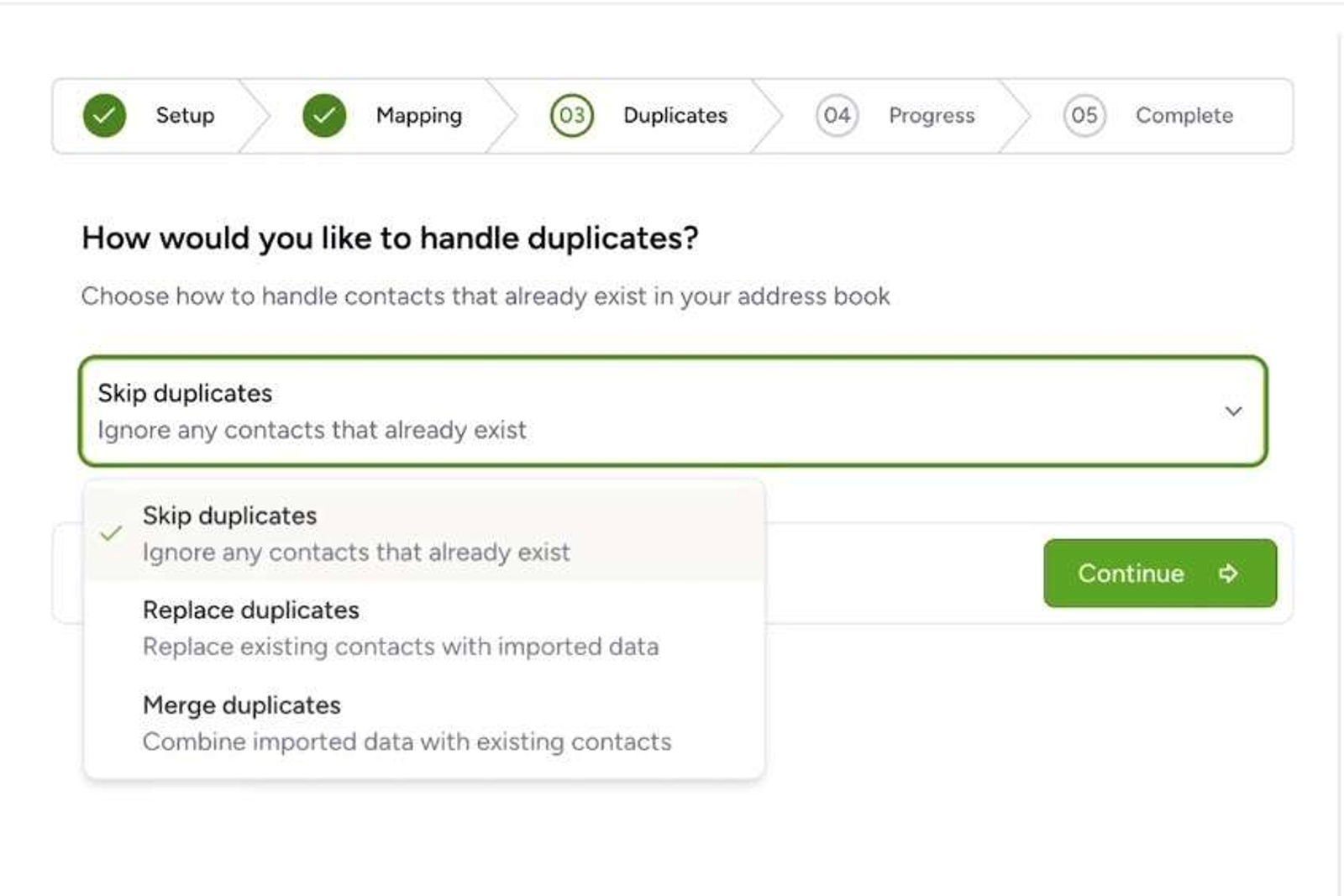The image size is (1344, 896).
Task: Click the checkmark beside "Skip duplicates" option
Action: coord(109,532)
